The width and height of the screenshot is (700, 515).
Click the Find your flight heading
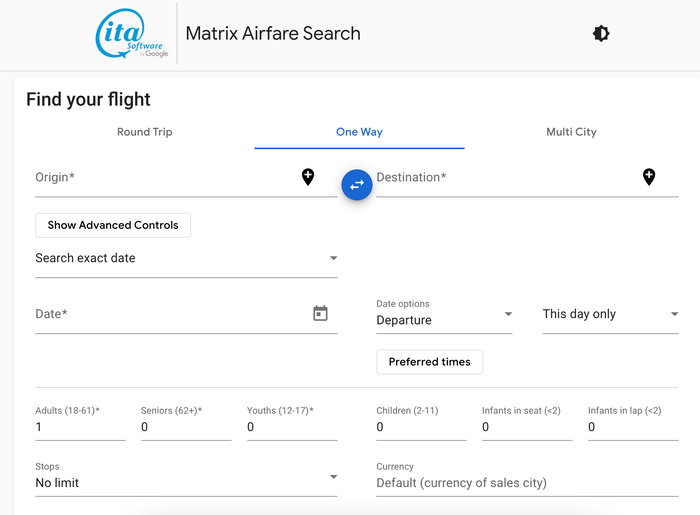(88, 100)
